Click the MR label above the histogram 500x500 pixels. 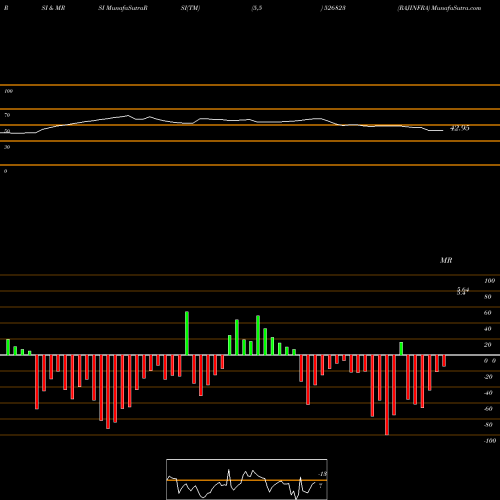click(446, 260)
